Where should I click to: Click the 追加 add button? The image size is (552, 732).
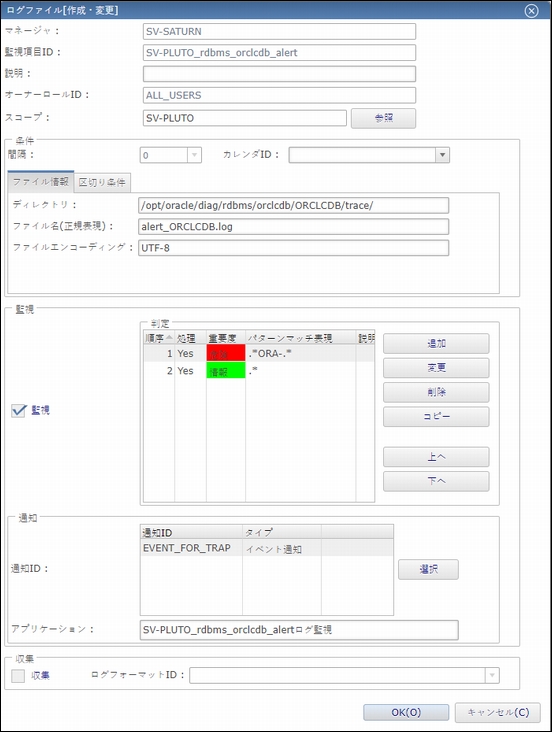tap(436, 344)
